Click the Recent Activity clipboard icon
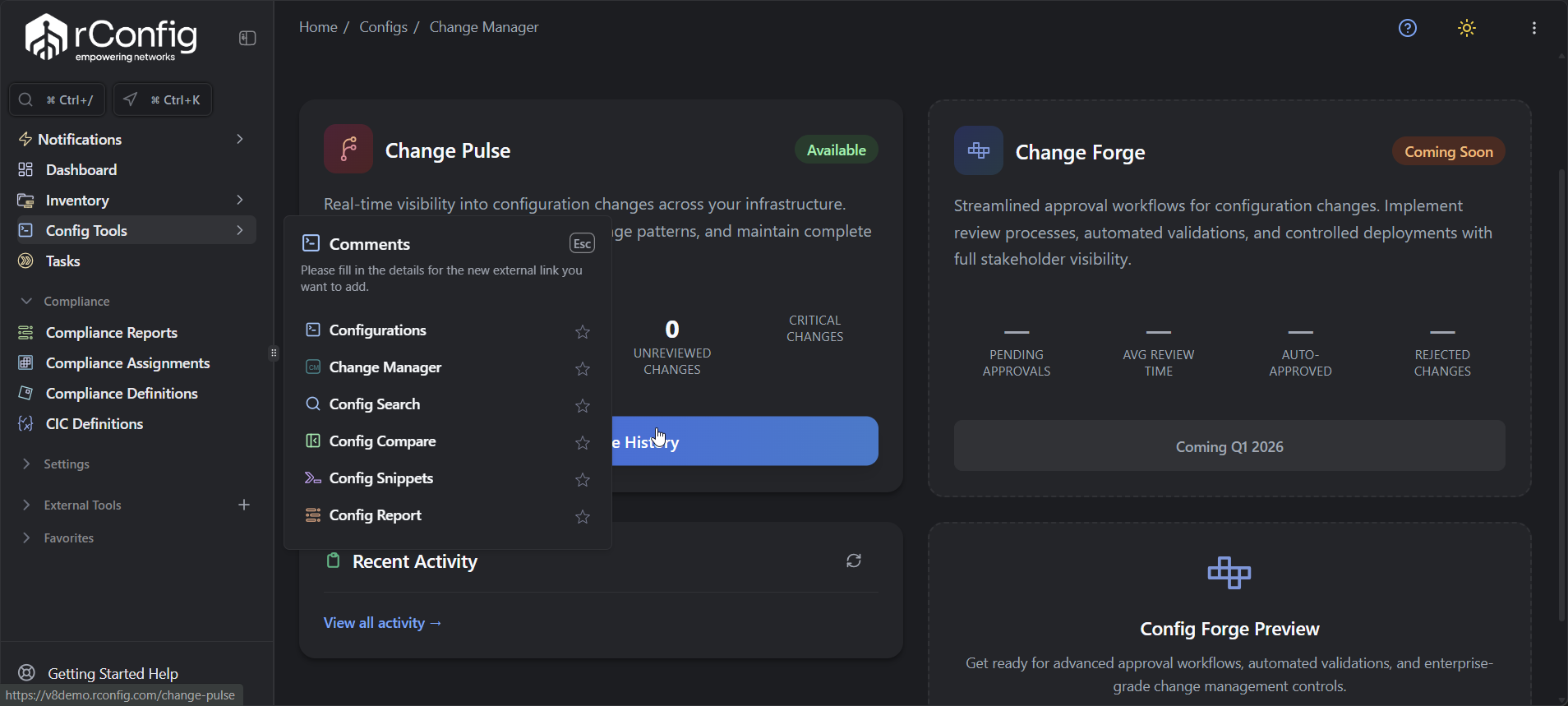 pyautogui.click(x=333, y=561)
